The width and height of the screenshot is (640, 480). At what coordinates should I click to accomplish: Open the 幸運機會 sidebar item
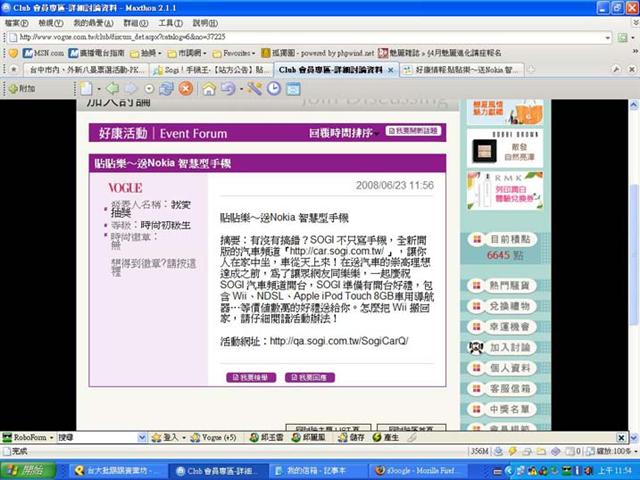[502, 327]
